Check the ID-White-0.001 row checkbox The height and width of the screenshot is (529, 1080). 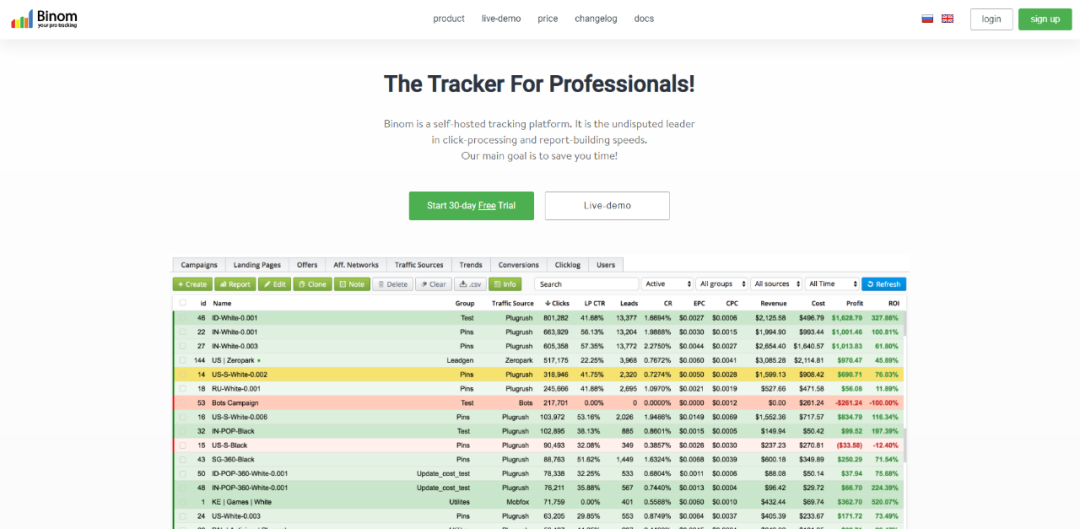[x=183, y=318]
